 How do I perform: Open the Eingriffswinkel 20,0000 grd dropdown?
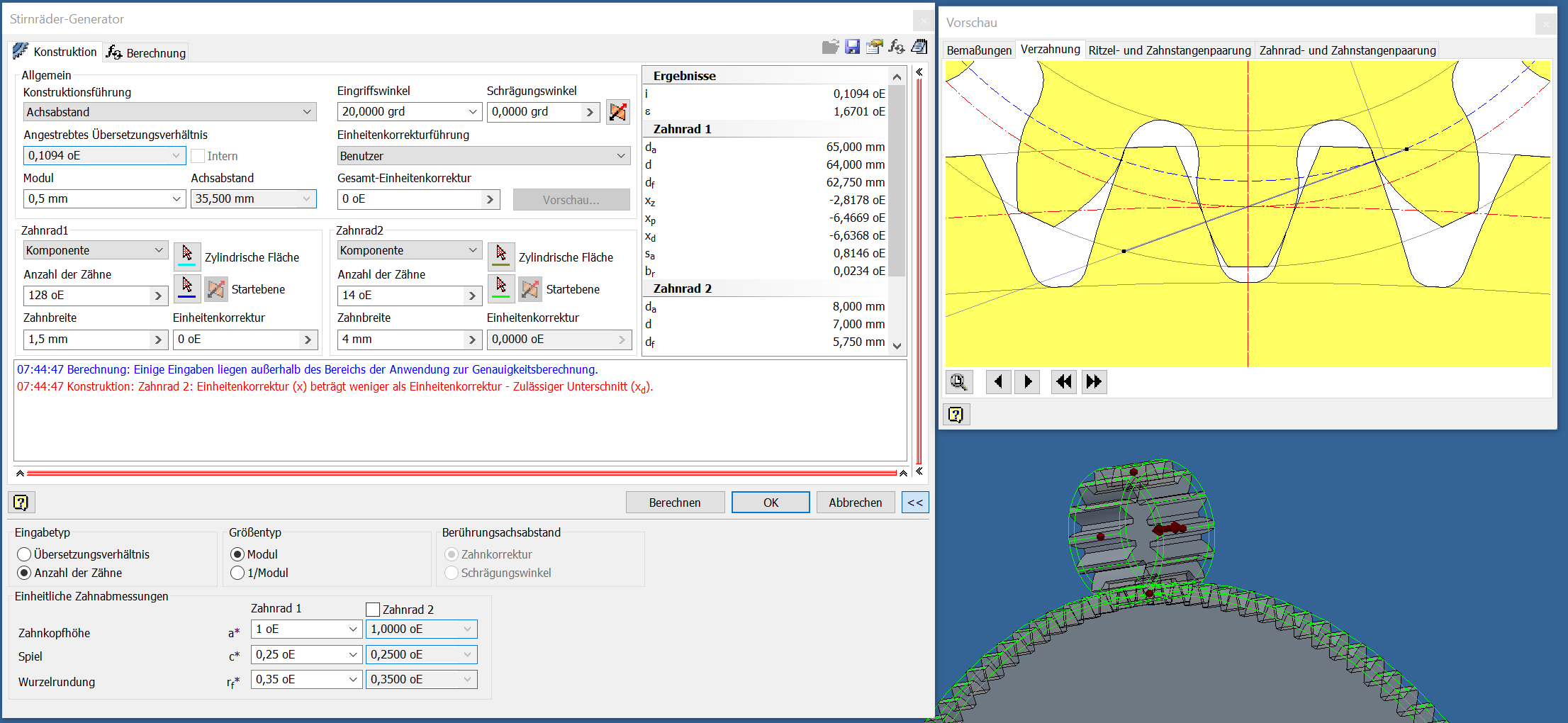tap(409, 112)
